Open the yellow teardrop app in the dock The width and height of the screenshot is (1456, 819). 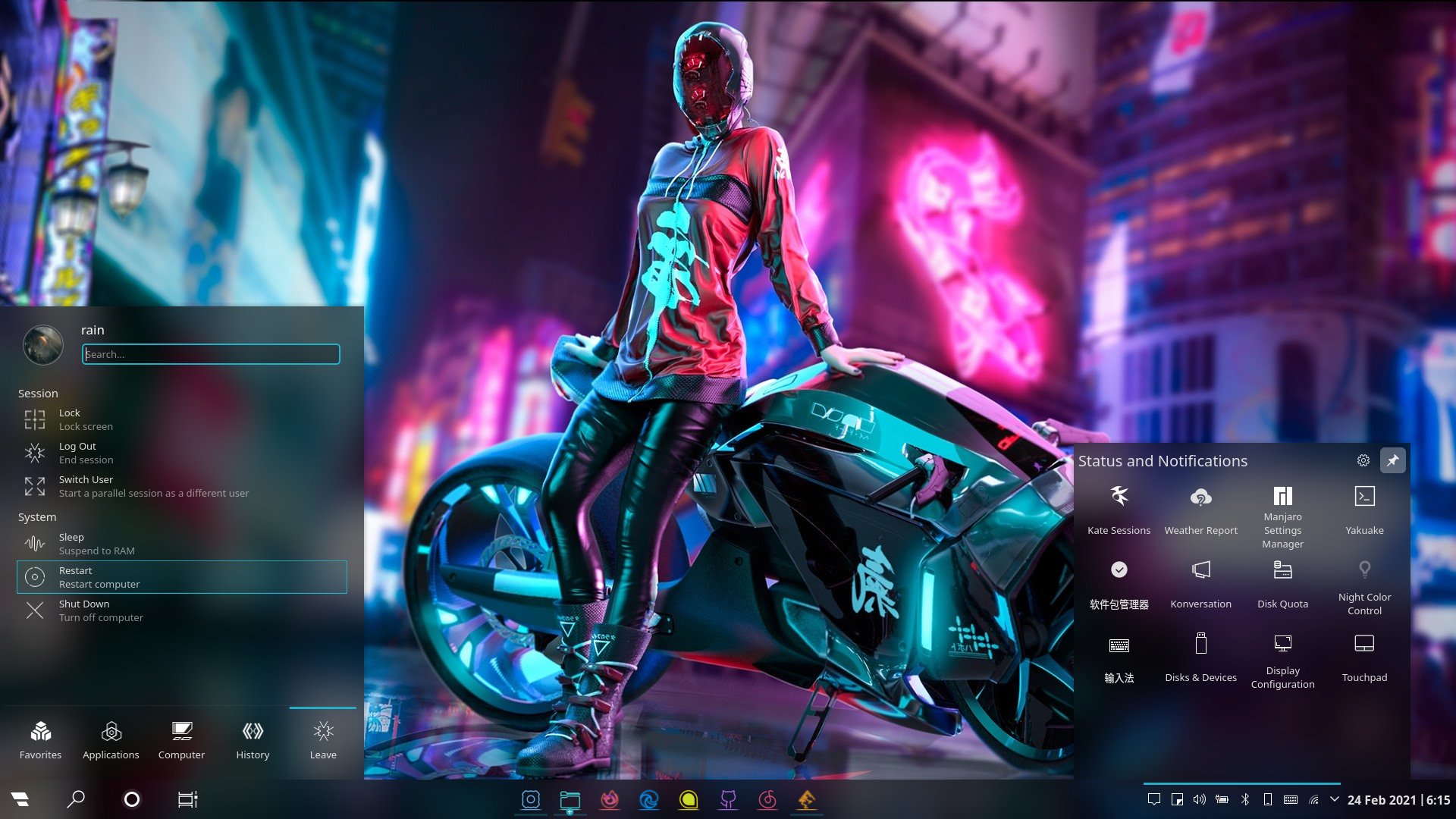689,799
